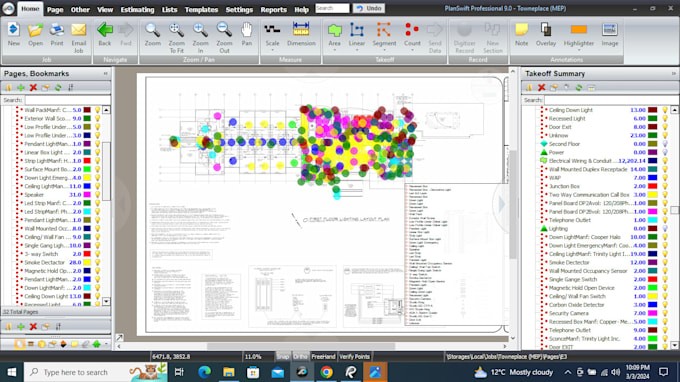Select the Dimension tool
Image resolution: width=680 pixels, height=382 pixels.
point(301,34)
